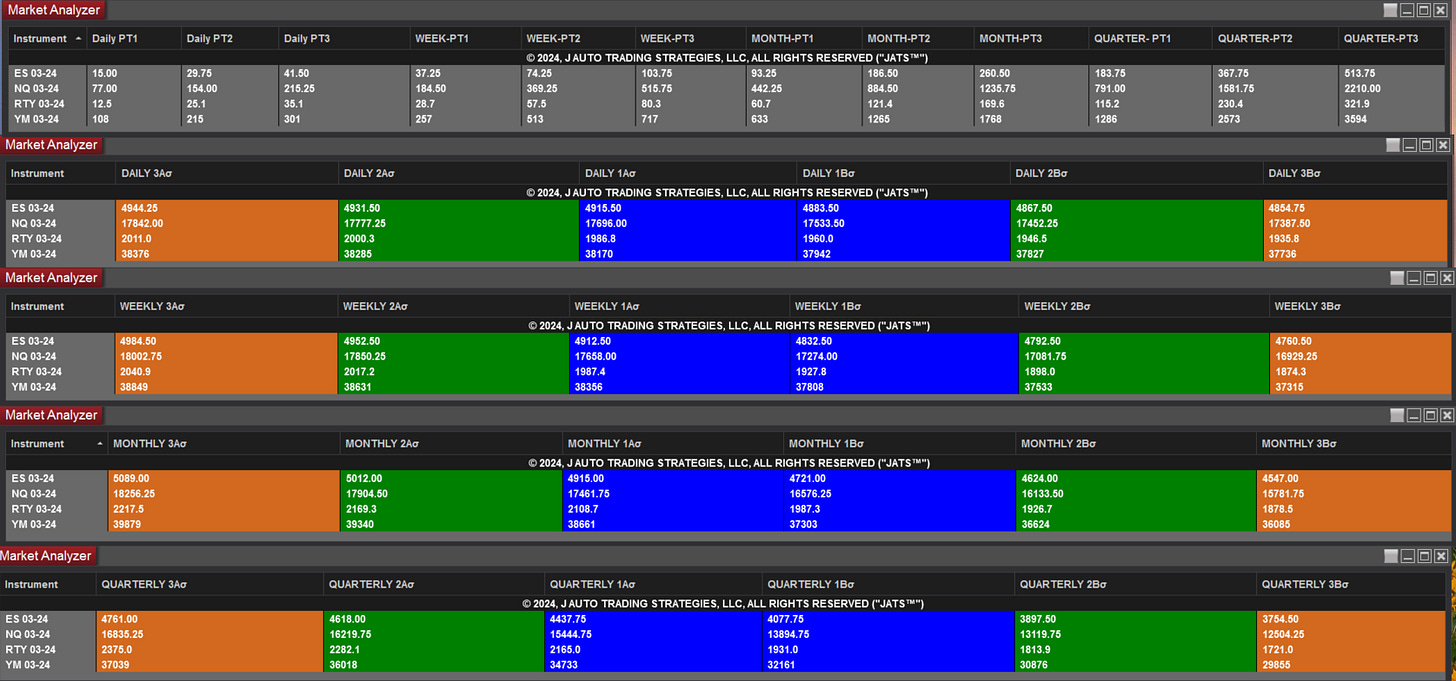Click the gray link square in the WEEKLY 3Aσ window
This screenshot has height=681, width=1456.
click(x=1395, y=278)
